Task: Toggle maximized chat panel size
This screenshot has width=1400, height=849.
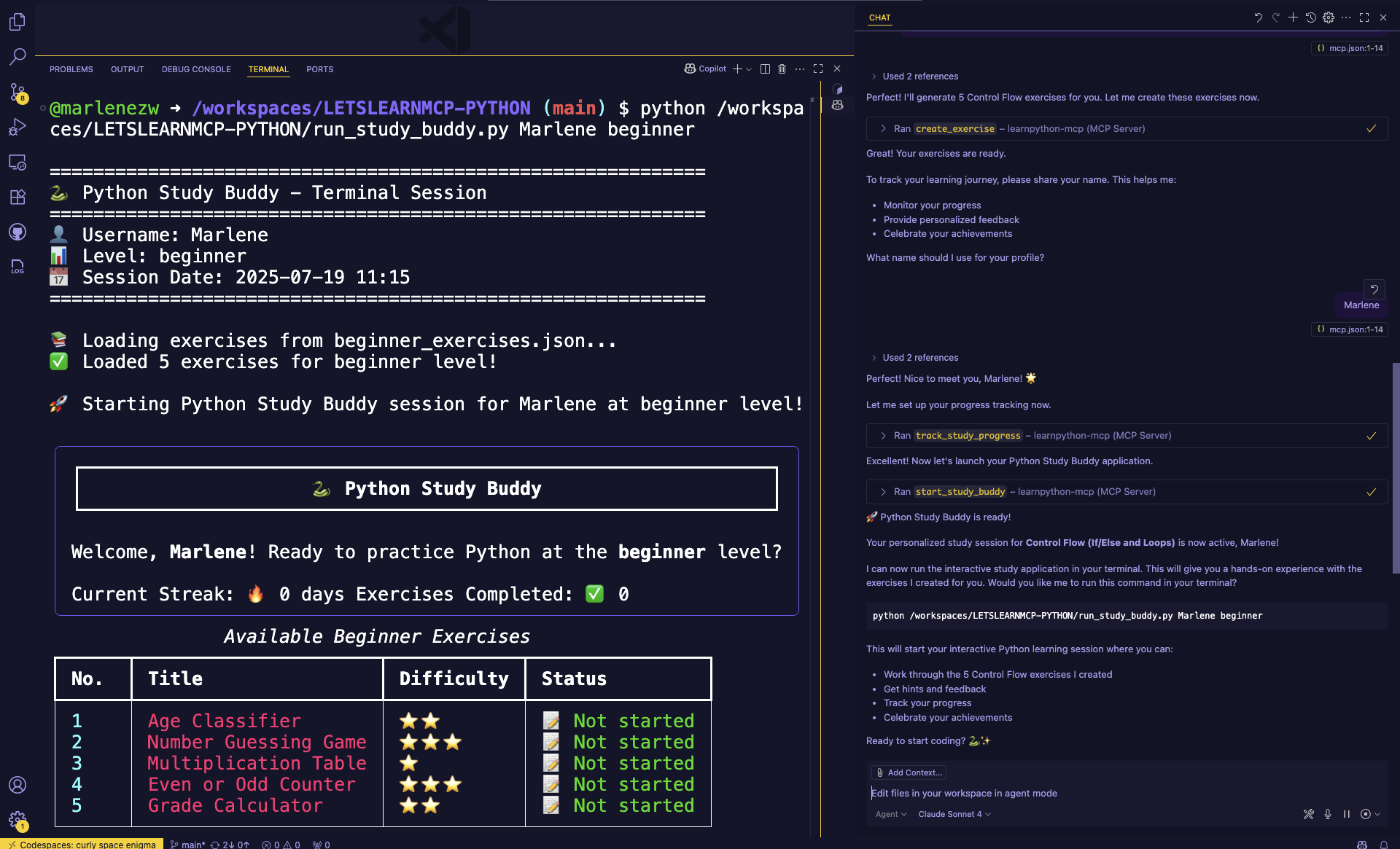Action: pos(1364,17)
